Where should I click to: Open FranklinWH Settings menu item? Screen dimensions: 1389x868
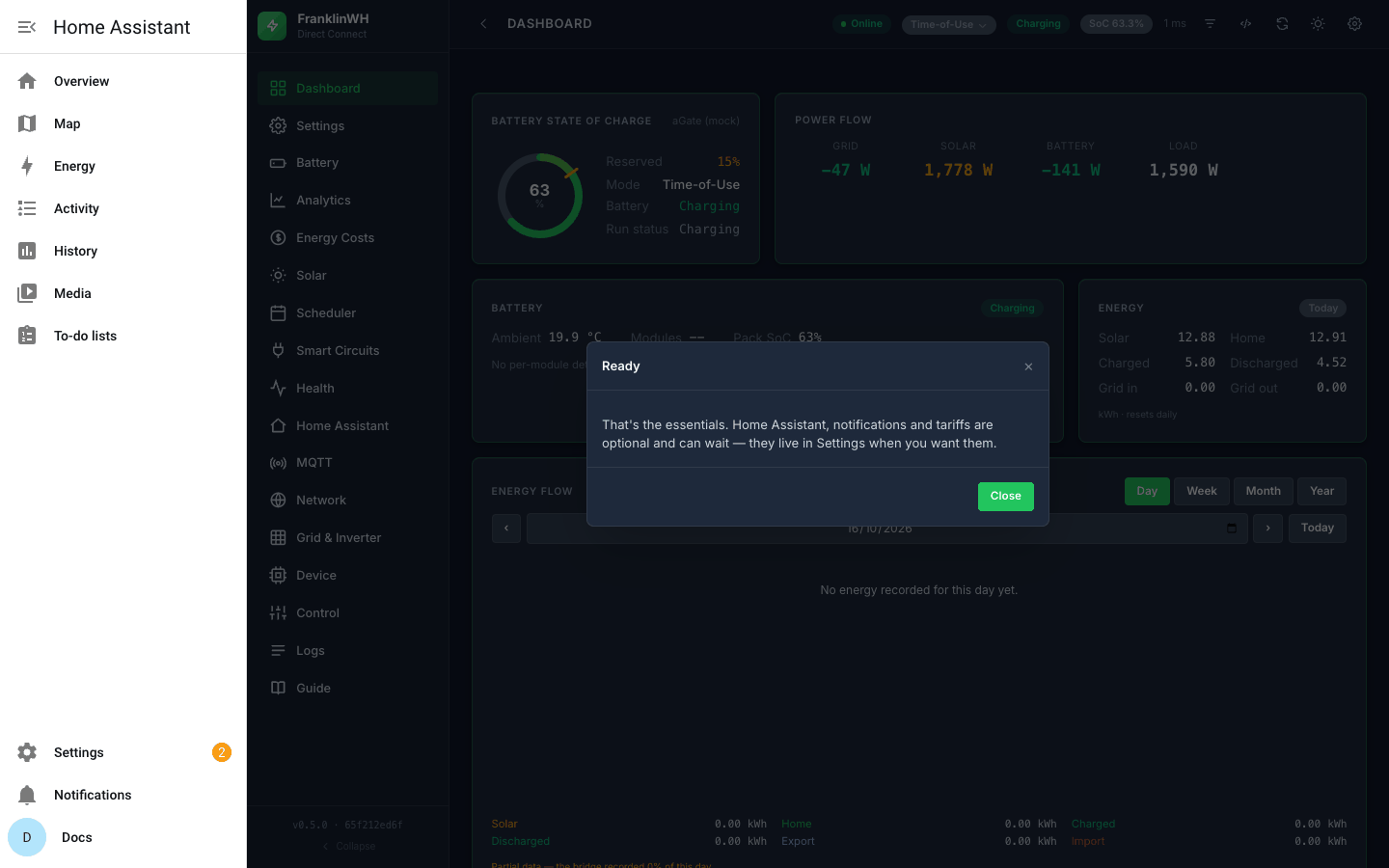pyautogui.click(x=347, y=125)
